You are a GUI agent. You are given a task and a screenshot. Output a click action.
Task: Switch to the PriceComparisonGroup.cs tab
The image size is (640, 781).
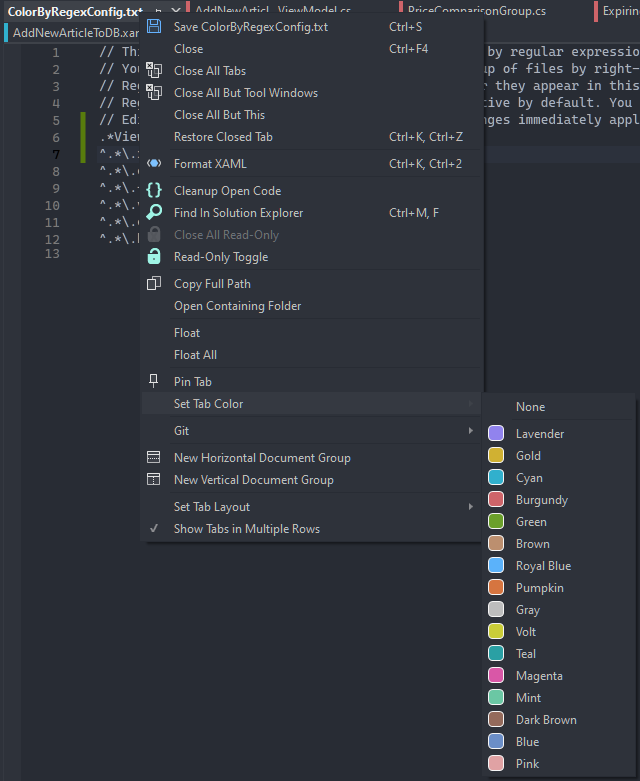tap(476, 11)
